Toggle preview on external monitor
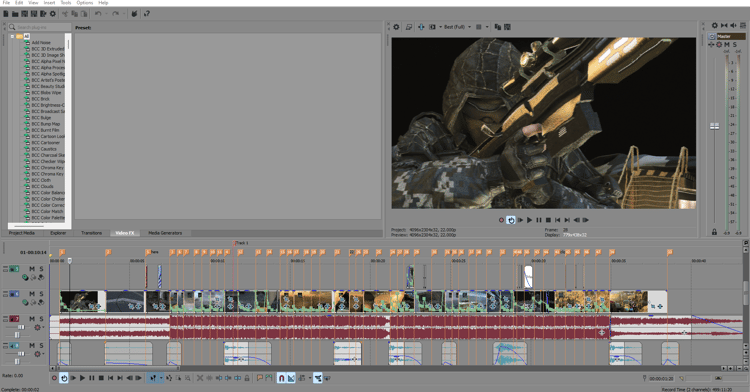The image size is (750, 392). pos(409,27)
